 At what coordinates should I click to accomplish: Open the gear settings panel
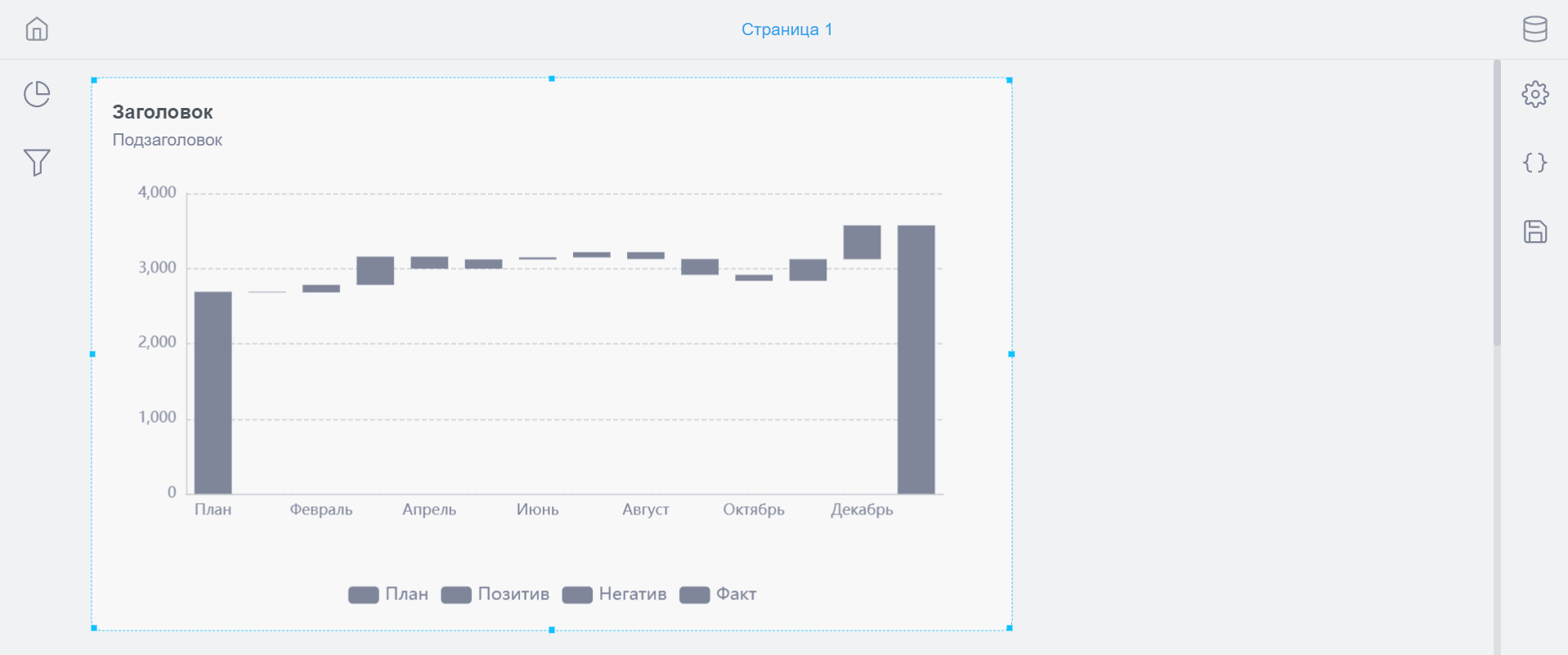click(1534, 94)
